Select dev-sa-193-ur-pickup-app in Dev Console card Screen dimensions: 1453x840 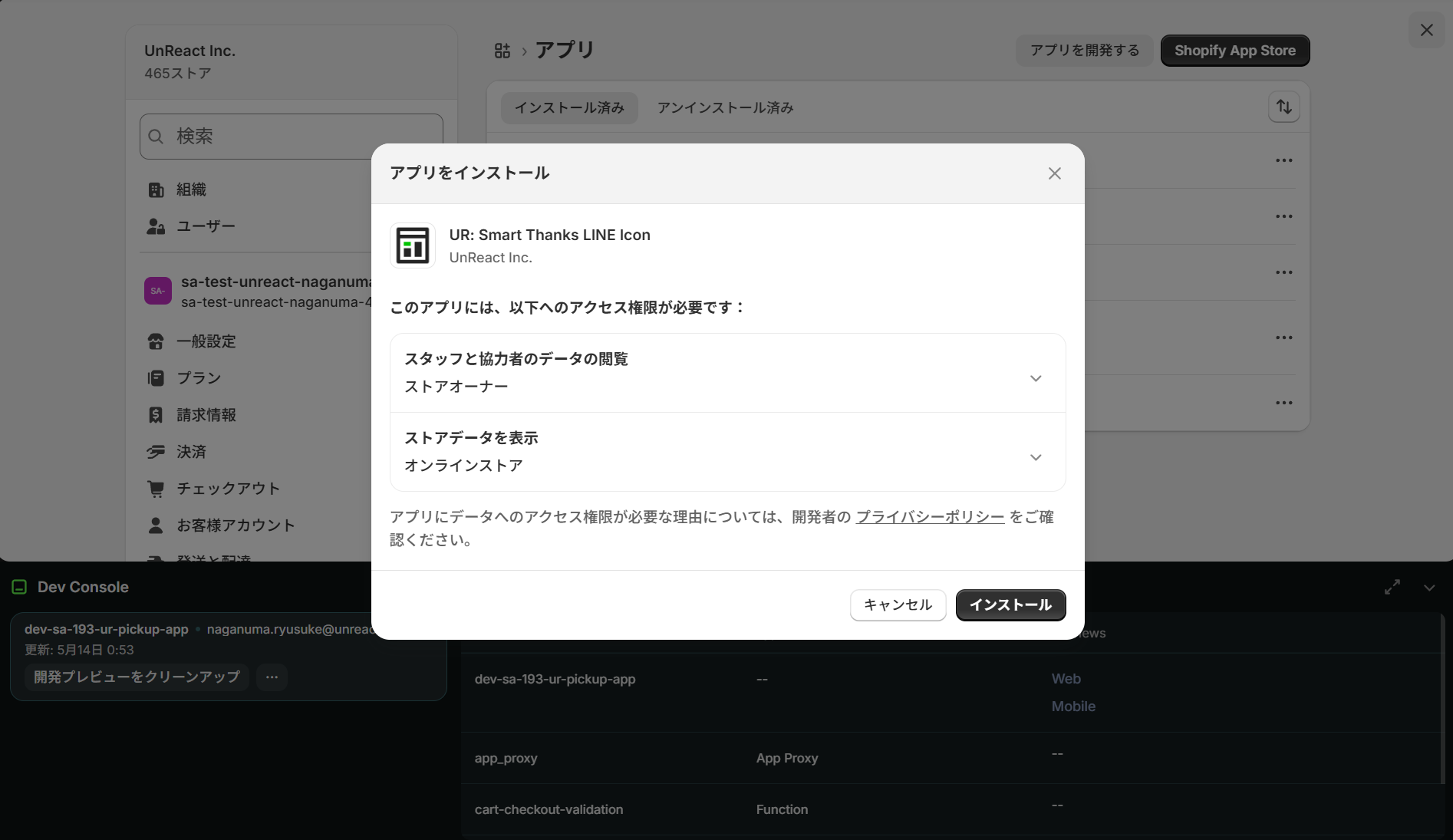[x=106, y=629]
